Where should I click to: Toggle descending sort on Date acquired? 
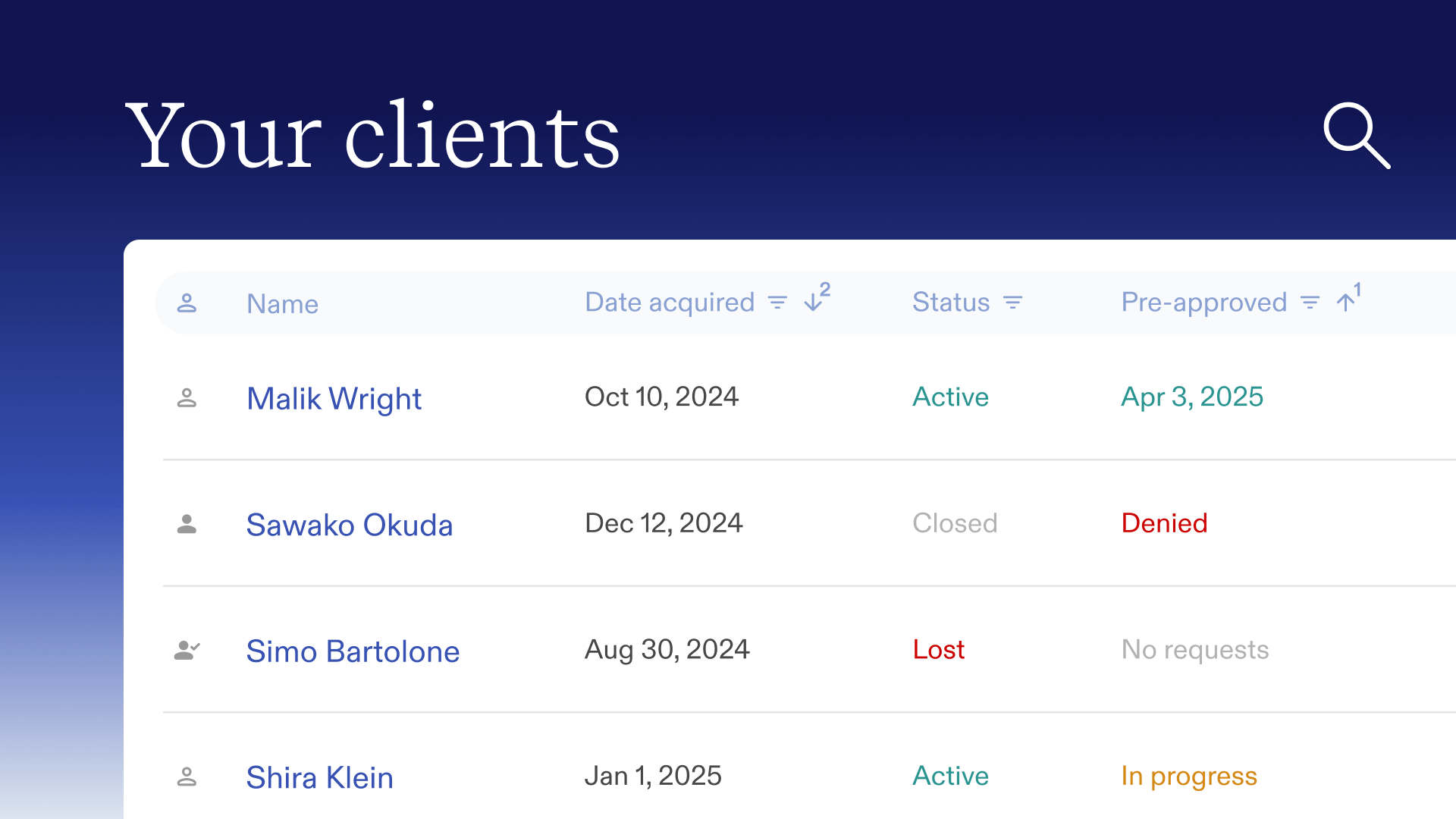[817, 297]
